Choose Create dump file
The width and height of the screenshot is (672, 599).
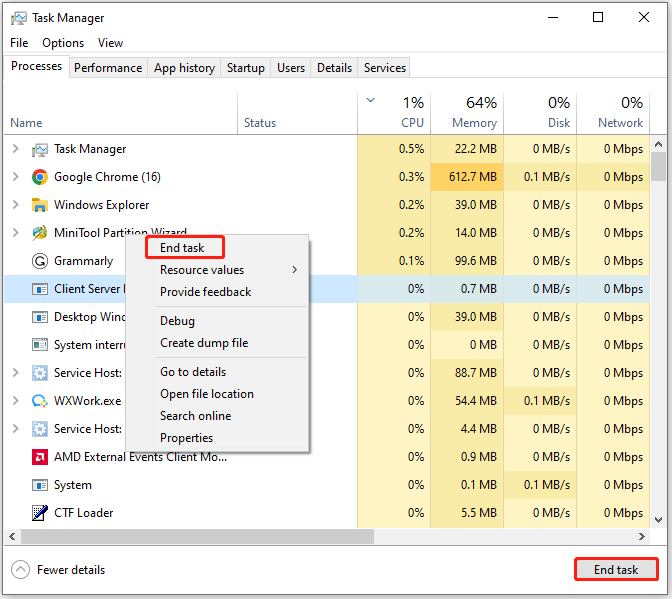pos(204,343)
